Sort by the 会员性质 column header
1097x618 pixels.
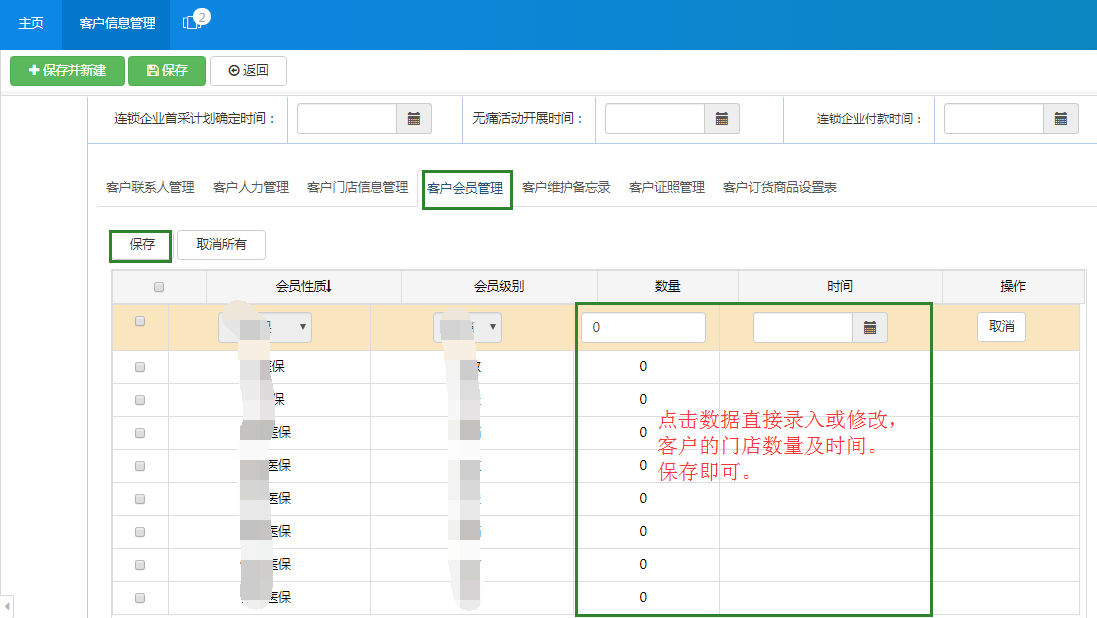[302, 286]
